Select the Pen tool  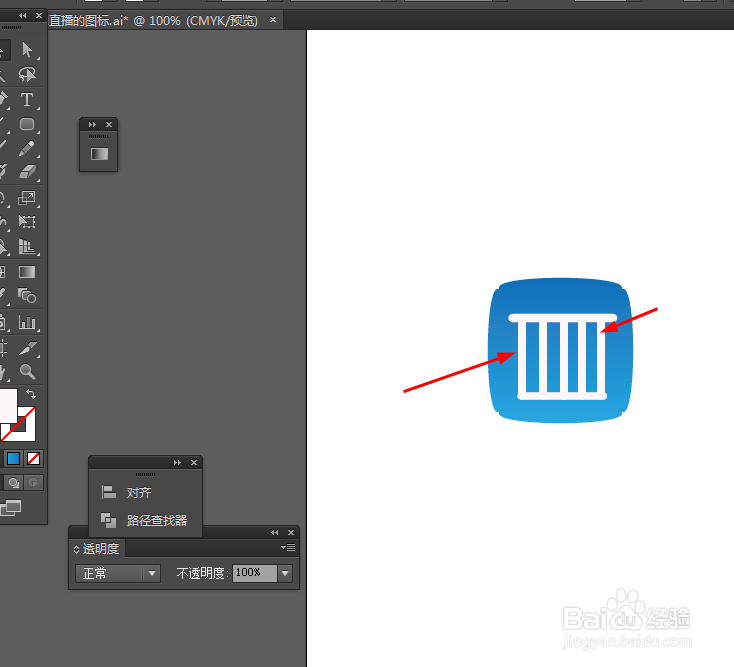tap(4, 99)
